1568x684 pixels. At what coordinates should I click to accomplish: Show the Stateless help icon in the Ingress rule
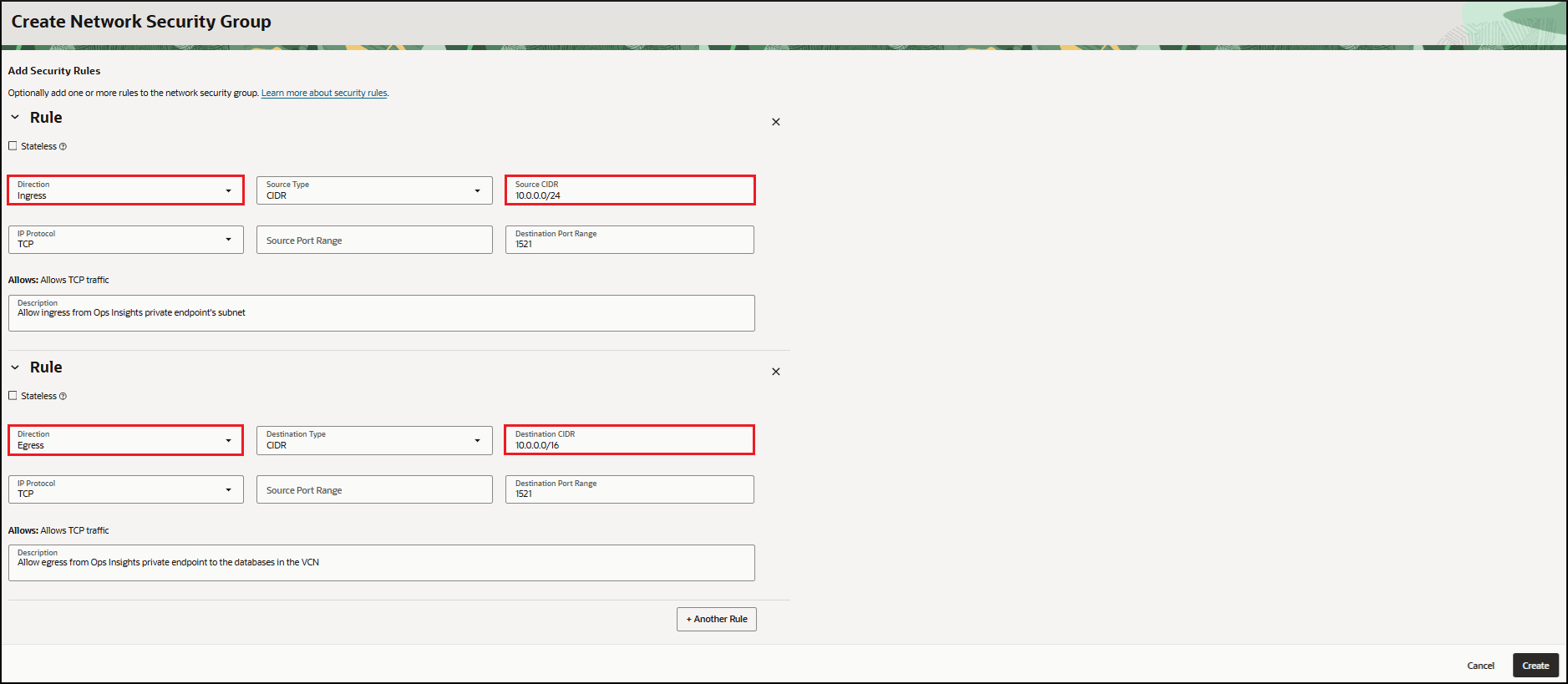pyautogui.click(x=63, y=147)
